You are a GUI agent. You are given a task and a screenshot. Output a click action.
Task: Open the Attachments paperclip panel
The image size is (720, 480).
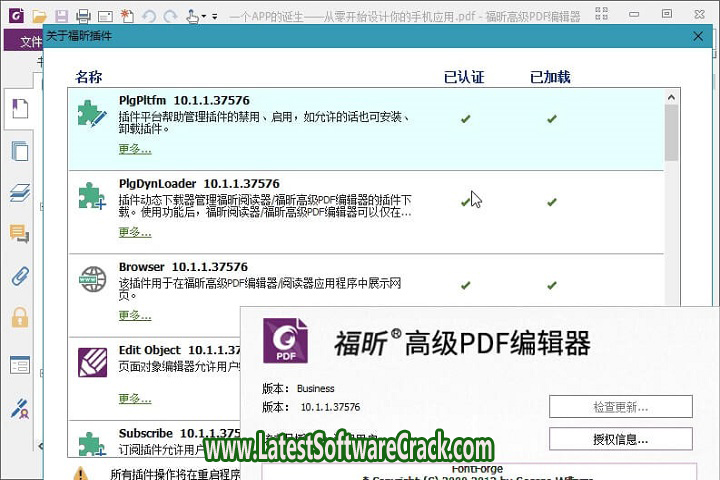point(19,276)
